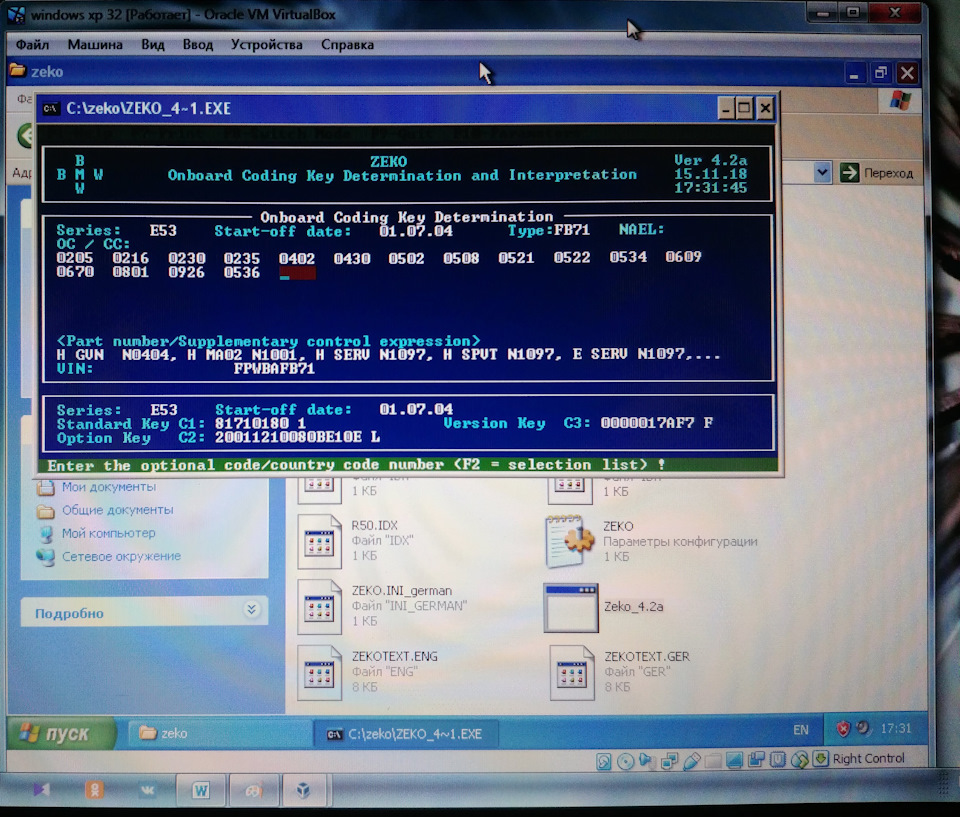Click the audio indicator in VM status bar
960x817 pixels.
click(x=647, y=761)
